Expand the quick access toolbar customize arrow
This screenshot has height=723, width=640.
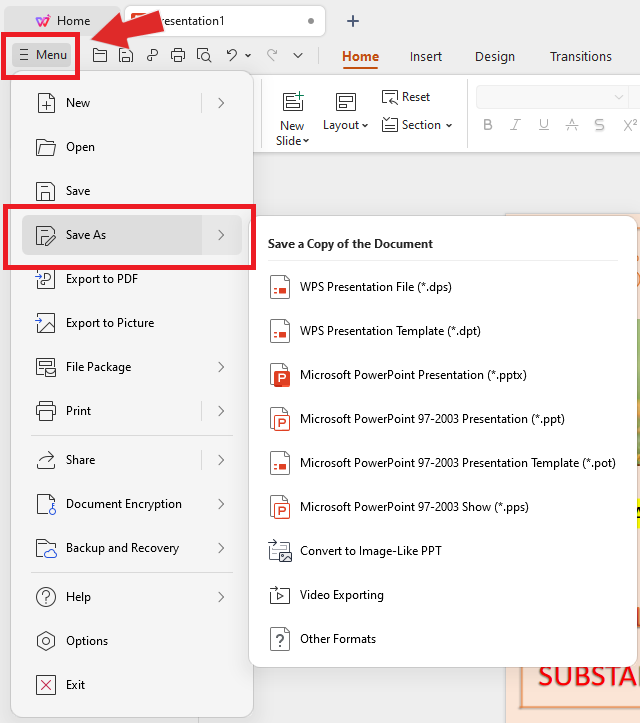[x=298, y=56]
